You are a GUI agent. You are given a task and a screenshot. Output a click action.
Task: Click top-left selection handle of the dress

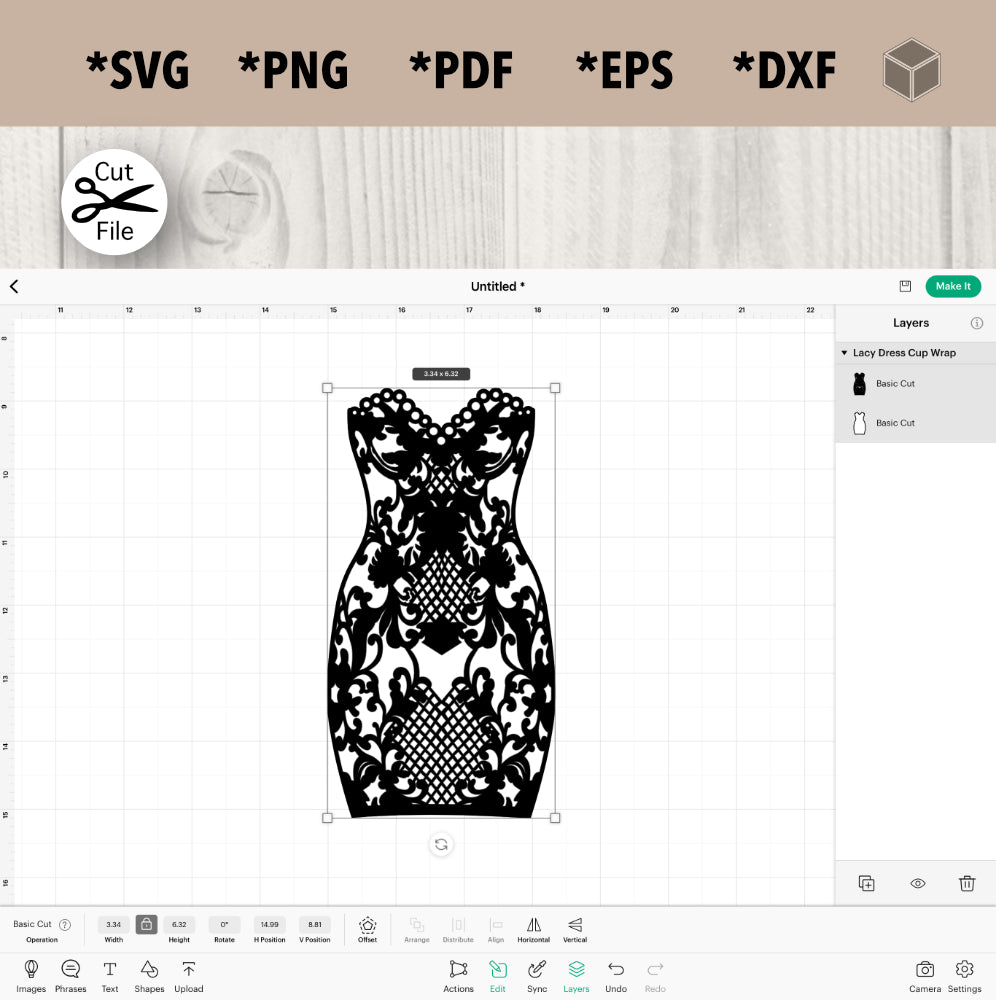(x=327, y=388)
